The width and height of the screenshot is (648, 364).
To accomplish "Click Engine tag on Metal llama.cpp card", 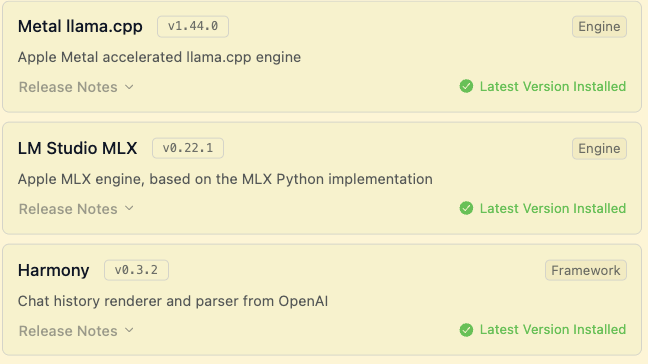I will 599,27.
